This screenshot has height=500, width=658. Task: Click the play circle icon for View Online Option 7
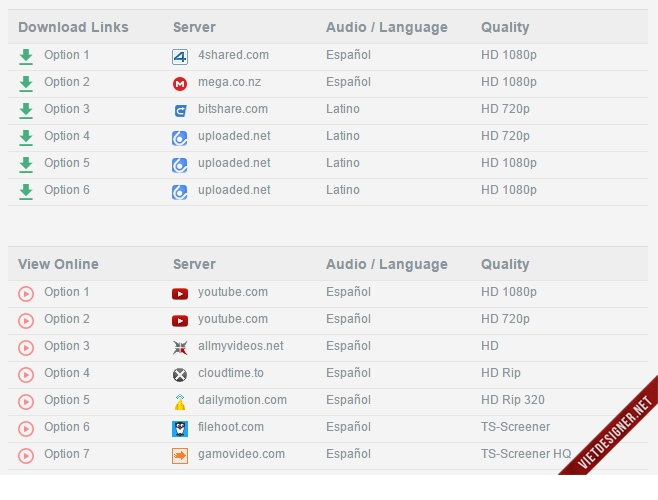coord(26,455)
